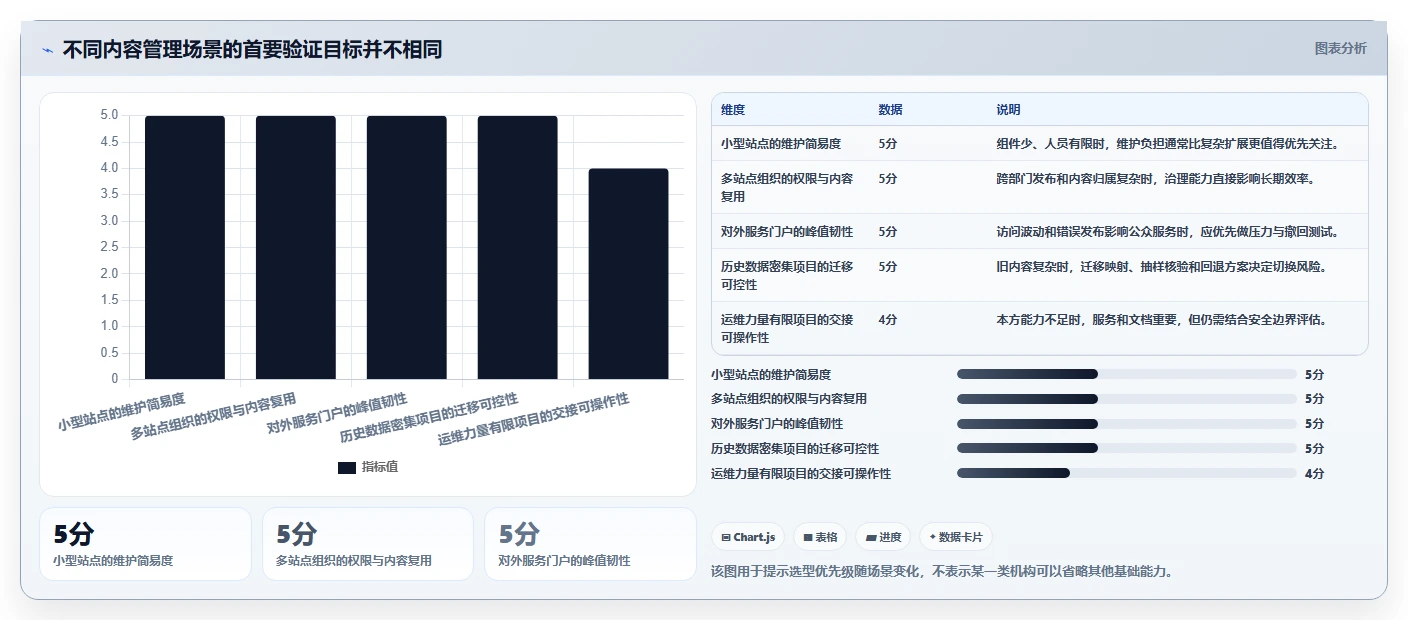Click the title 不同内容管理场景的首要验证目标并不相同
The image size is (1408, 620).
(x=252, y=49)
